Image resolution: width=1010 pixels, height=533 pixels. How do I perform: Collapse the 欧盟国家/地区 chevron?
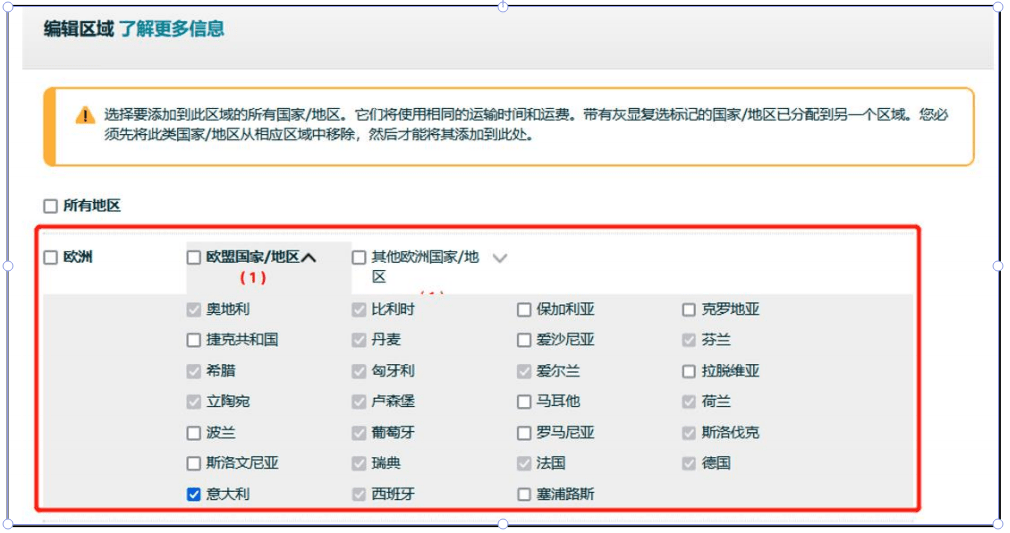[x=309, y=258]
